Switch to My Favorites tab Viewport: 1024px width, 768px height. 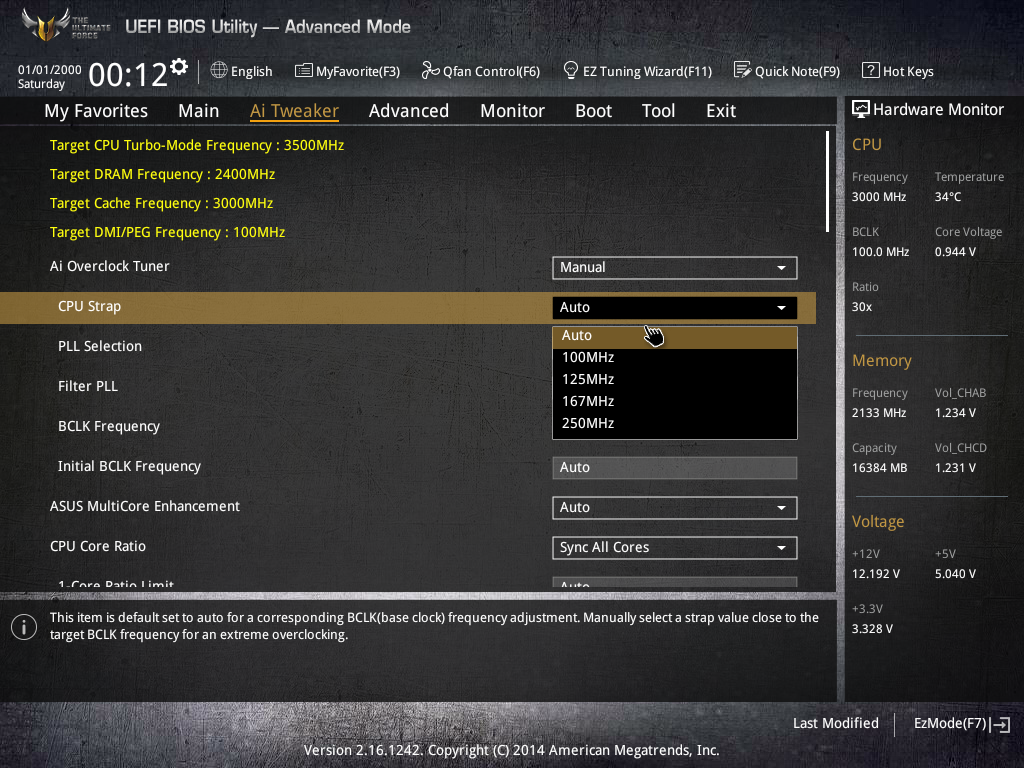(x=96, y=110)
